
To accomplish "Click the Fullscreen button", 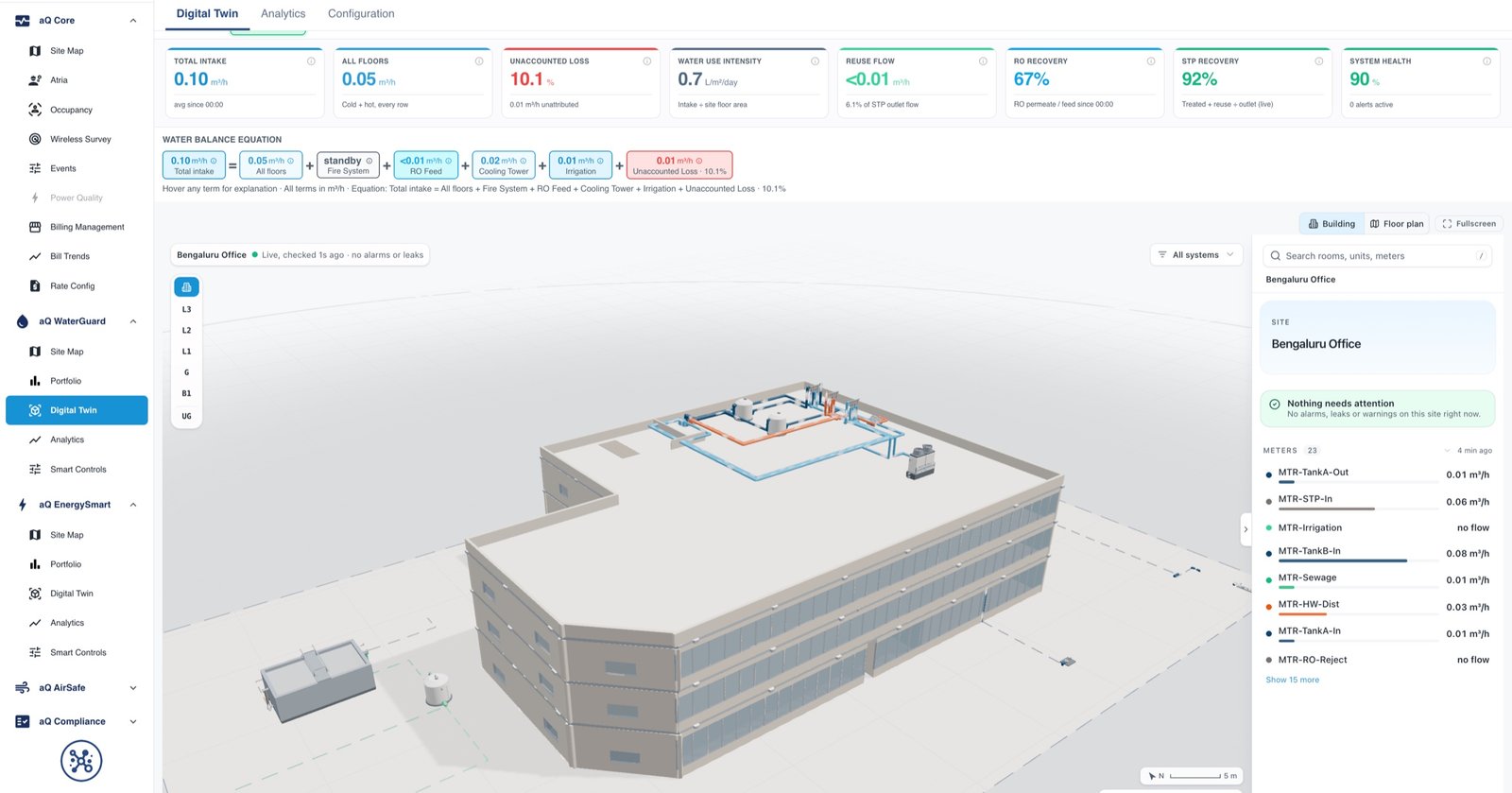I will [x=1469, y=224].
